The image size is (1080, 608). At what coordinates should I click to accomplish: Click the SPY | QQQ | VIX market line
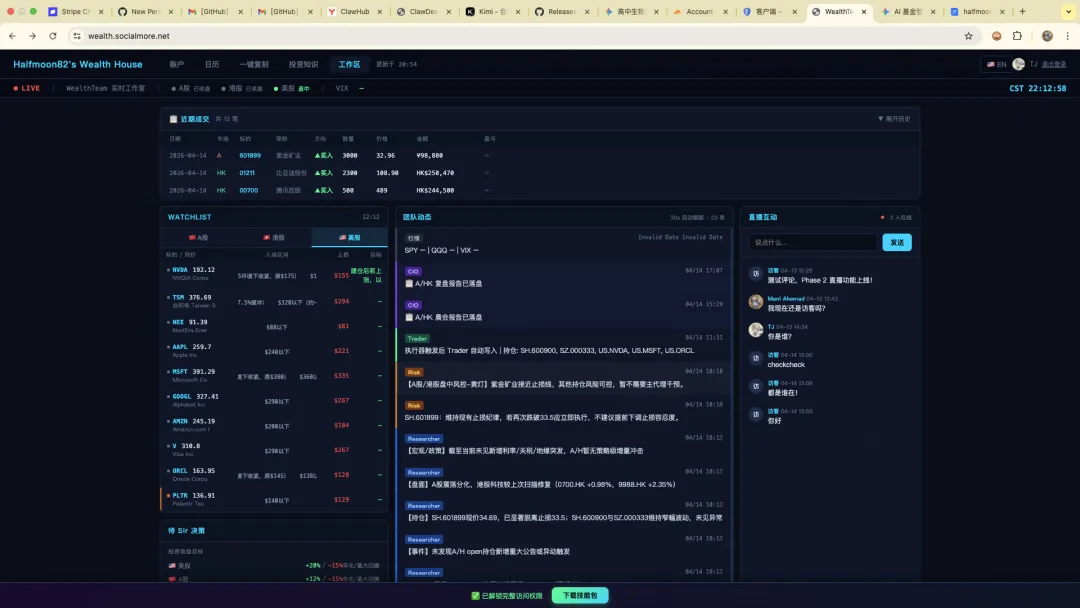pos(442,250)
